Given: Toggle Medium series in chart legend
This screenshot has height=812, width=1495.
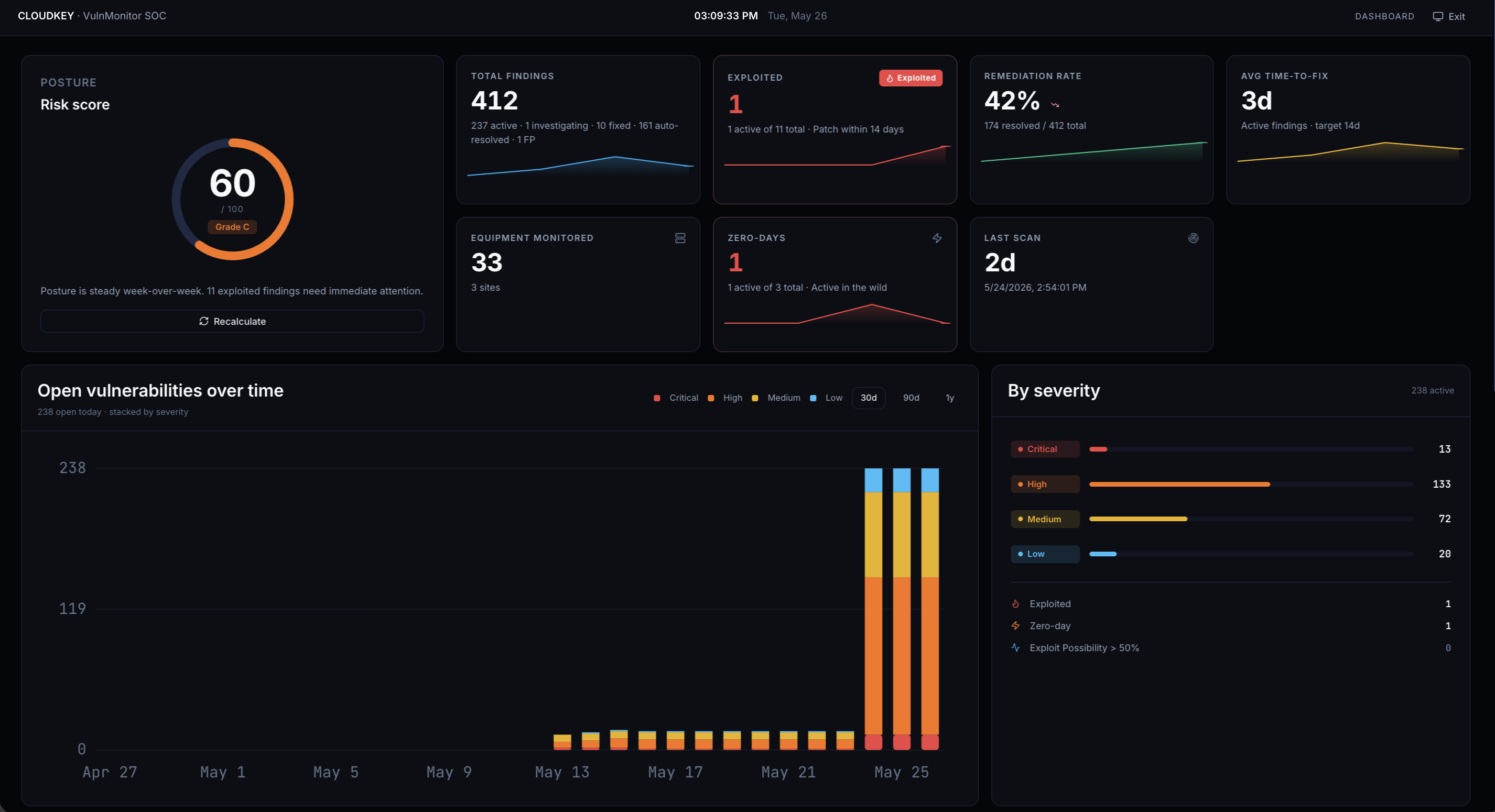Looking at the screenshot, I should 776,398.
